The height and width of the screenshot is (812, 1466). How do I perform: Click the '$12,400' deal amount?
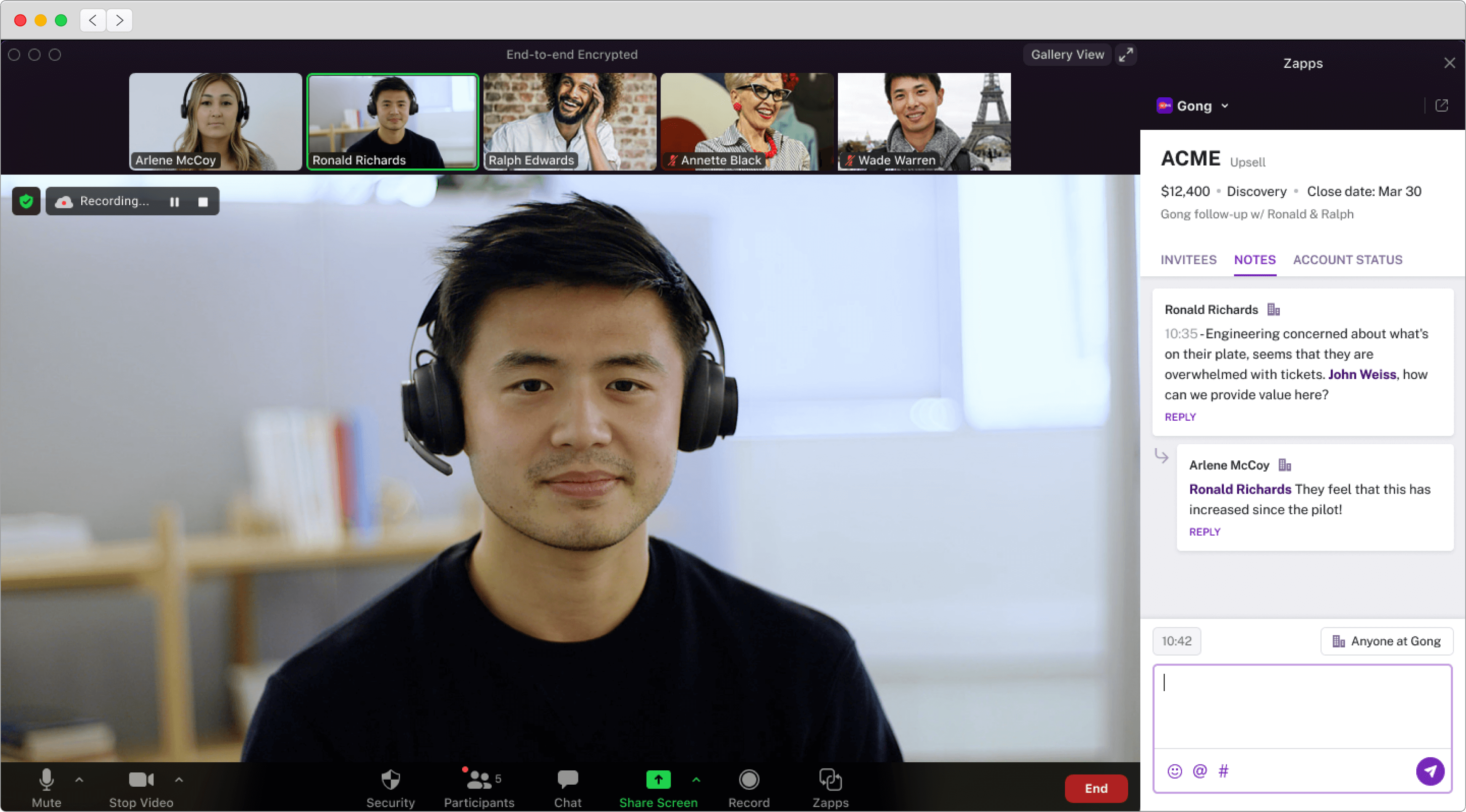click(x=1185, y=191)
